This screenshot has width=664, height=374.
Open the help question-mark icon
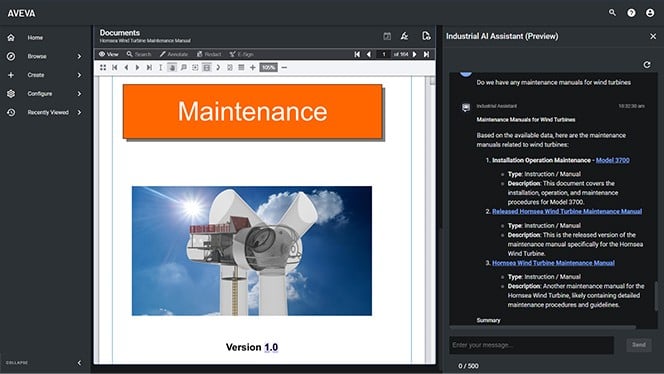click(x=631, y=13)
